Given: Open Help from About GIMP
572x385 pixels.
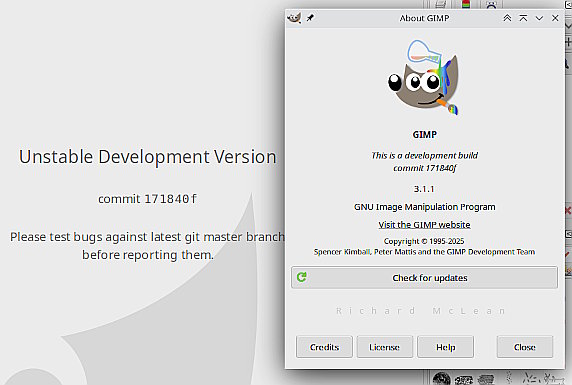Looking at the screenshot, I should point(445,347).
